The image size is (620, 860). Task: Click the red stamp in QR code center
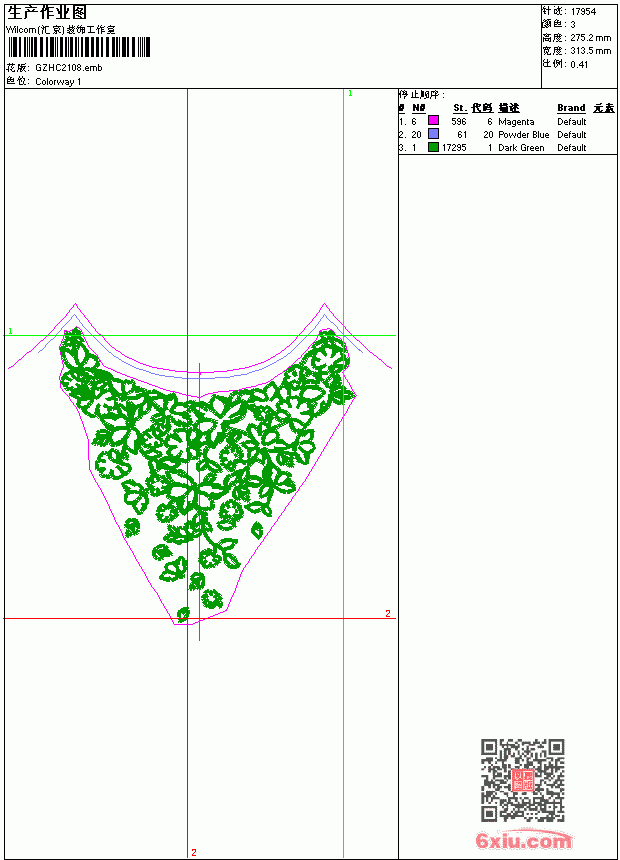click(522, 780)
